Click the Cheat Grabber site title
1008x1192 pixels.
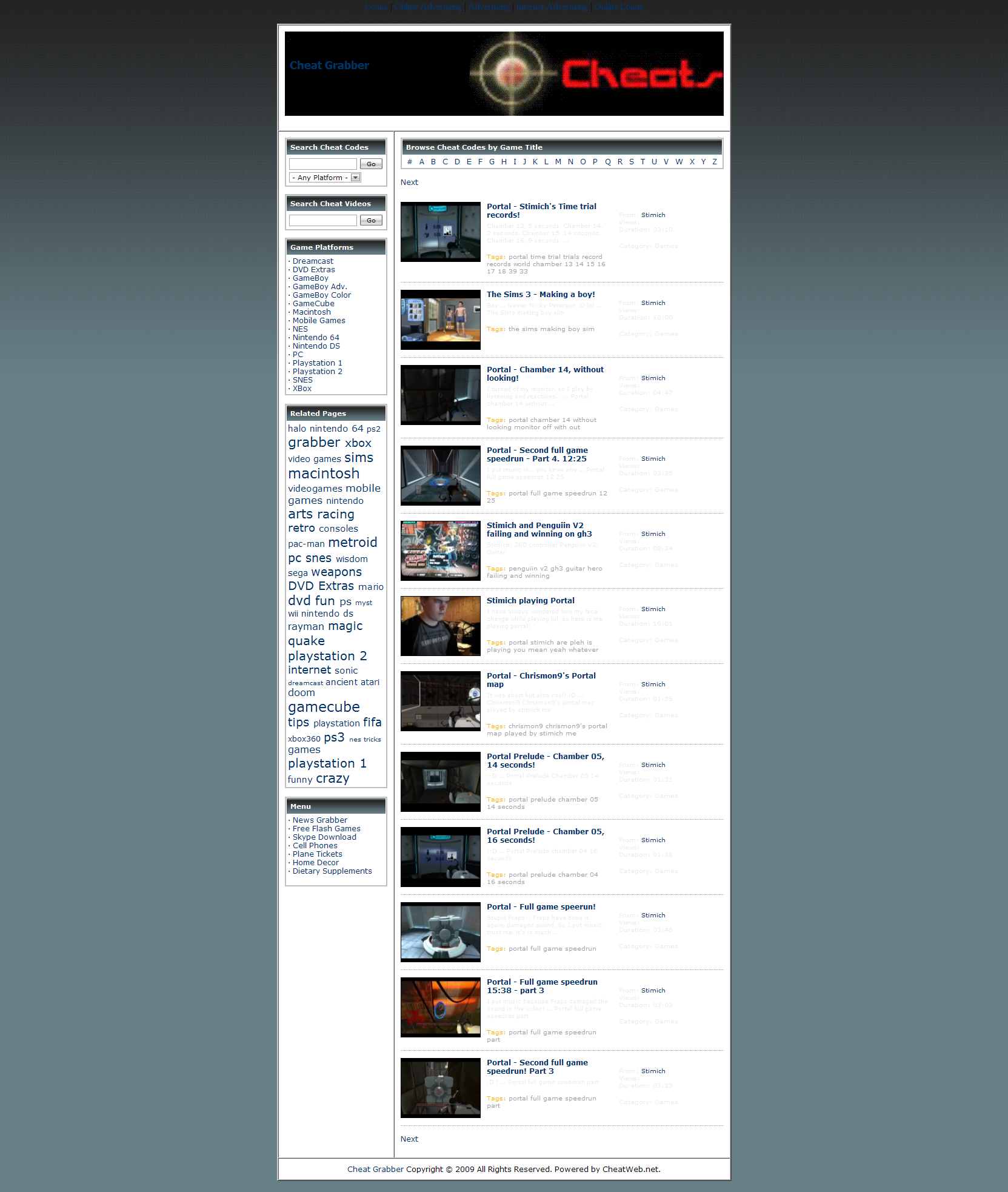[x=329, y=65]
